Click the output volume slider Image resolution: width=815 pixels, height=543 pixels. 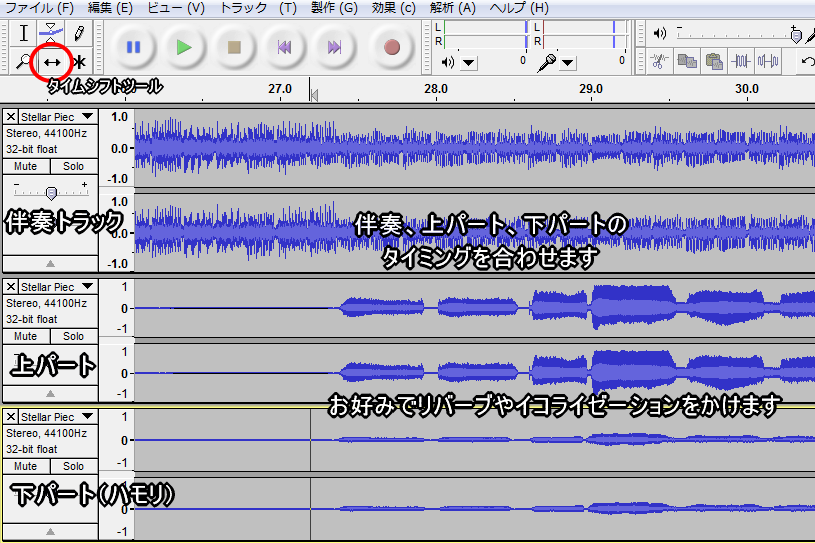coord(738,34)
